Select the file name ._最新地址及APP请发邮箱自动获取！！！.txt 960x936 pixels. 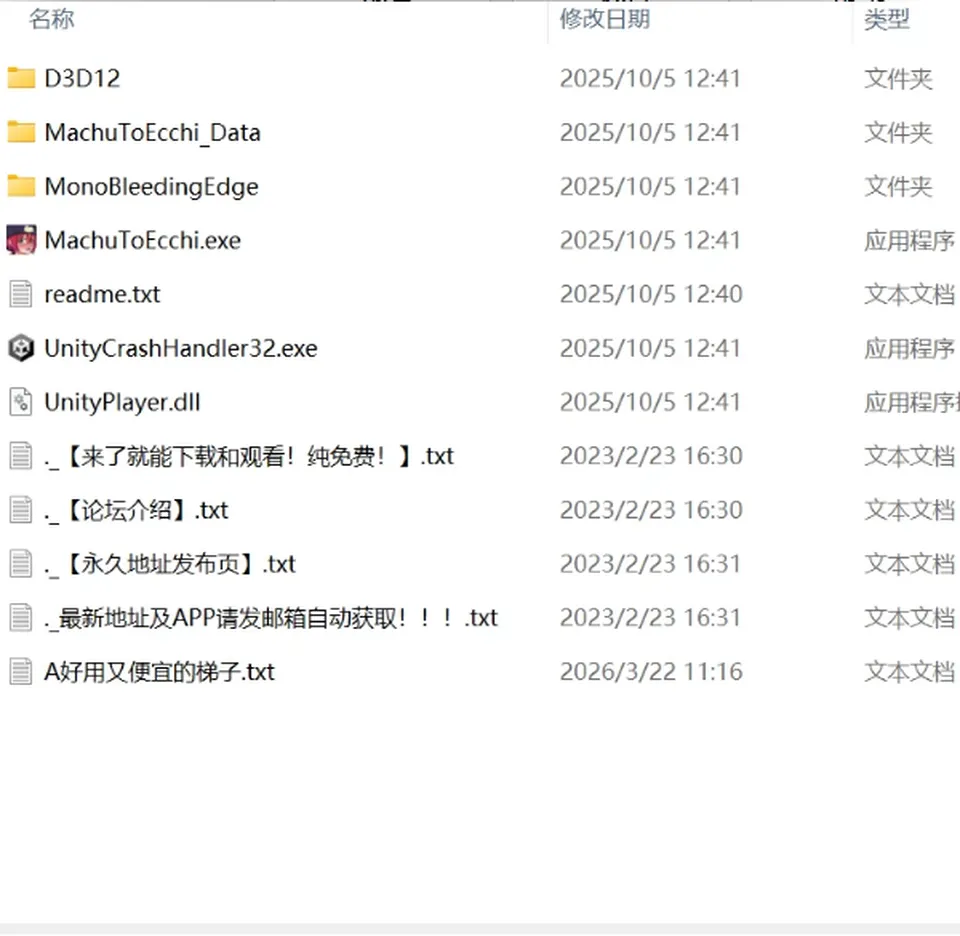pyautogui.click(x=271, y=618)
